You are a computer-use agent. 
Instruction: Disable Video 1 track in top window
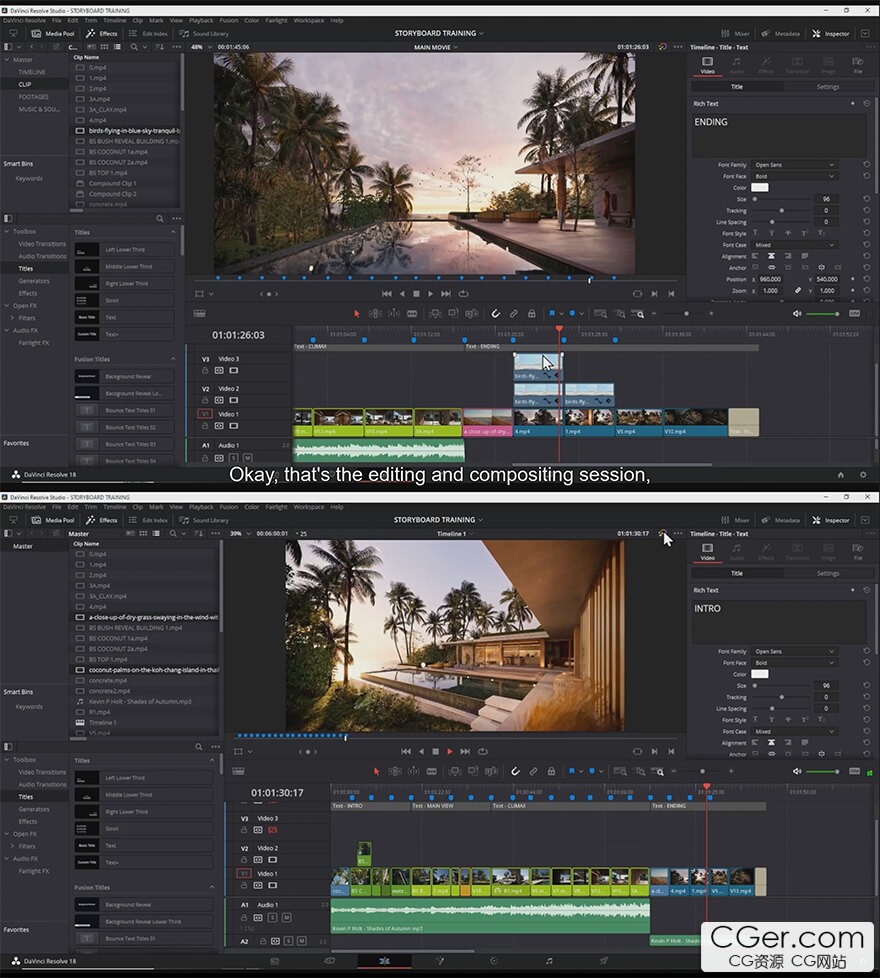(x=234, y=426)
